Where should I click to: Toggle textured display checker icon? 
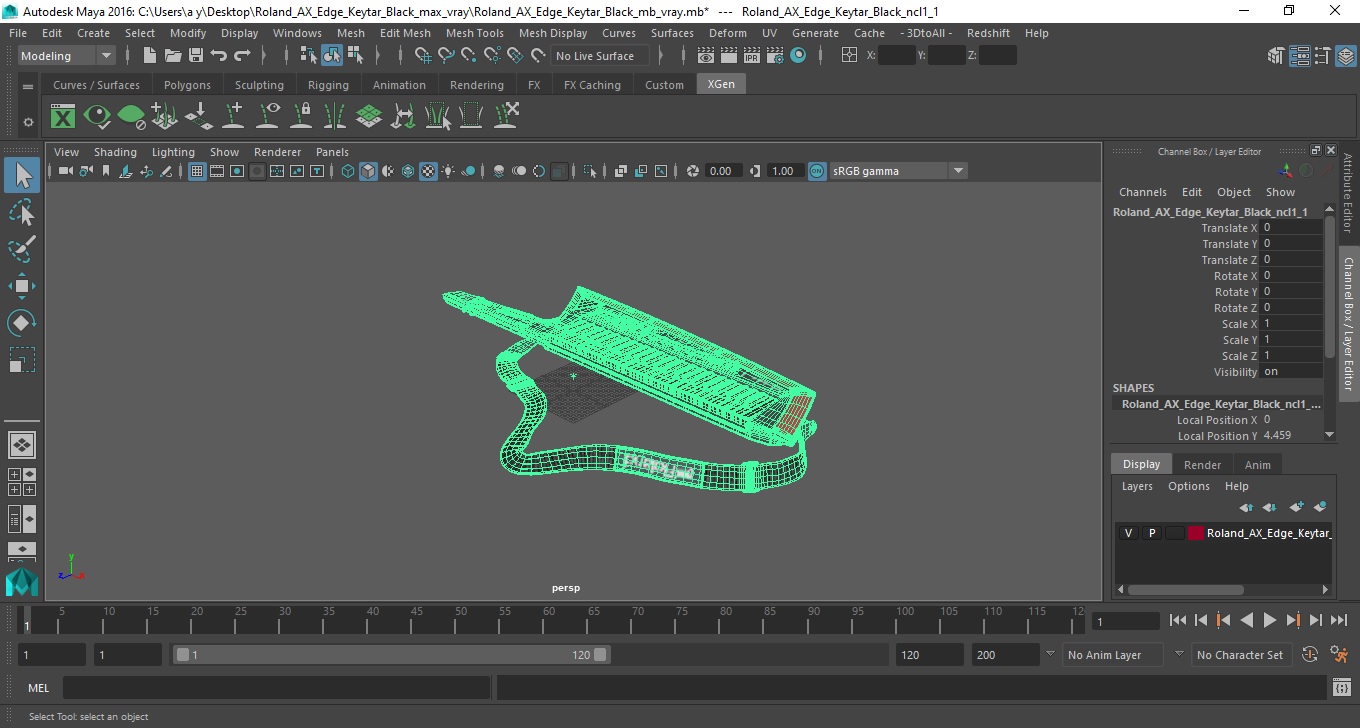428,171
